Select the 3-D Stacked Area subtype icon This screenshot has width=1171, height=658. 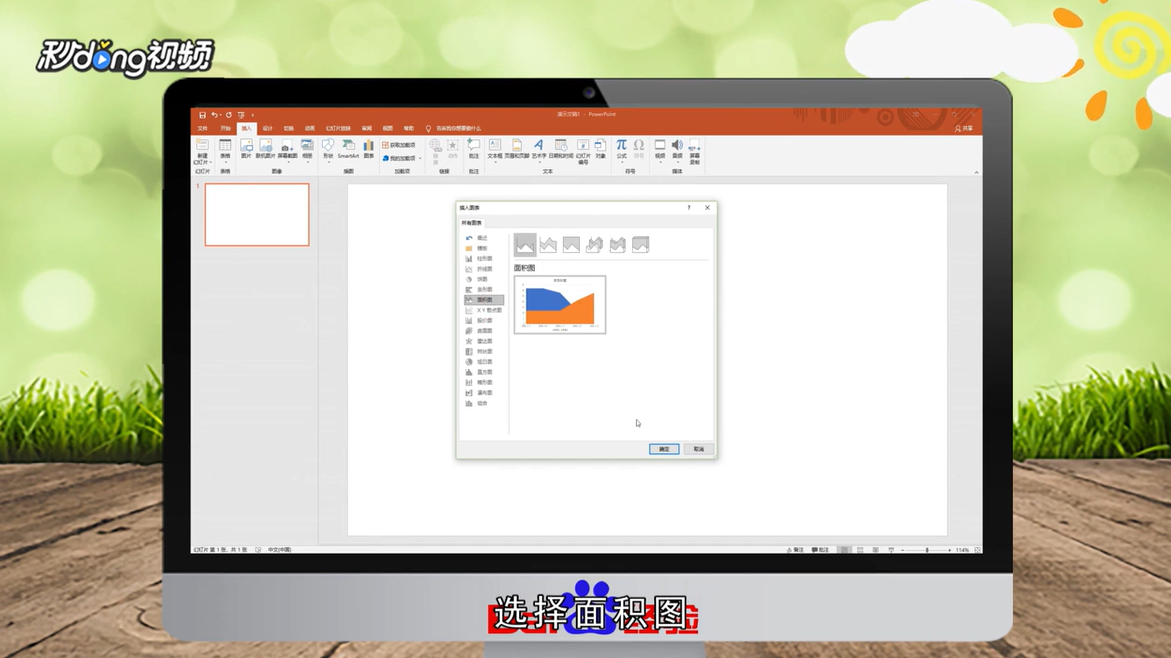(x=618, y=244)
